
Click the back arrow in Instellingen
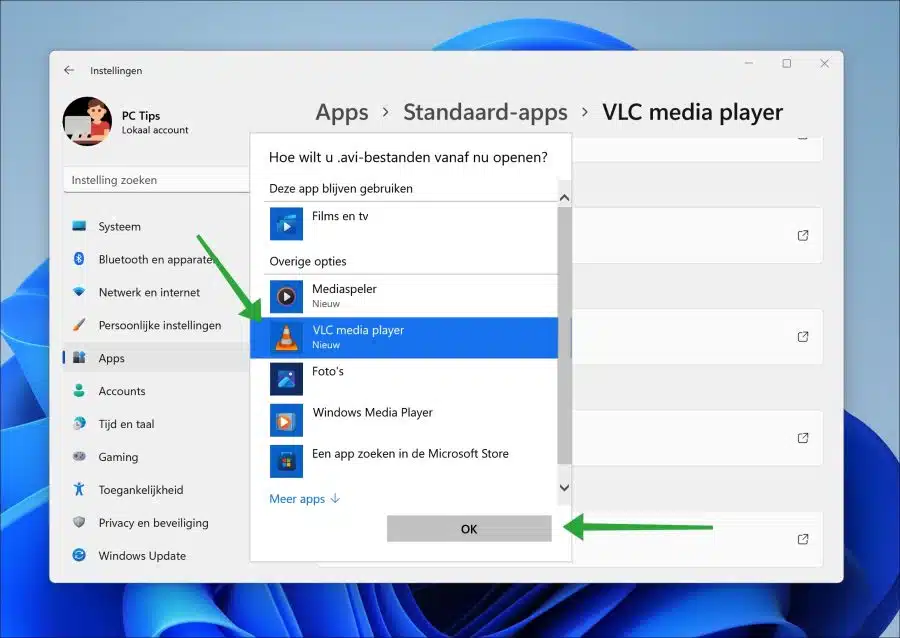69,70
